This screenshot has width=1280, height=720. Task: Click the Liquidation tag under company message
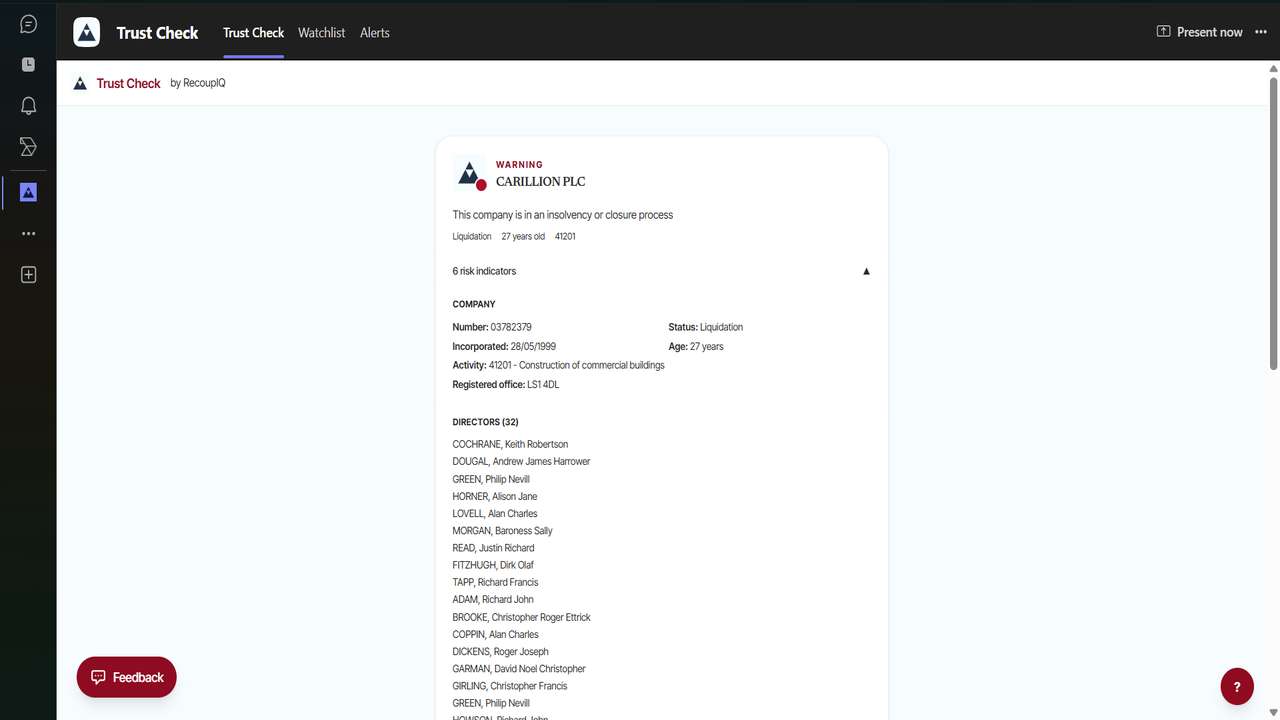click(x=472, y=237)
